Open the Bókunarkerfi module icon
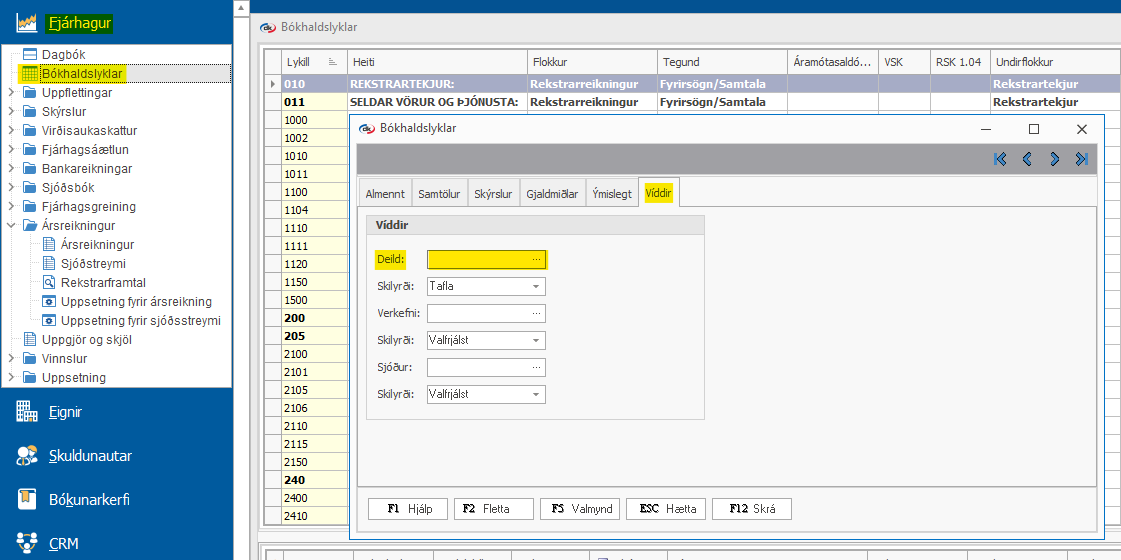This screenshot has height=560, width=1121. click(x=27, y=499)
